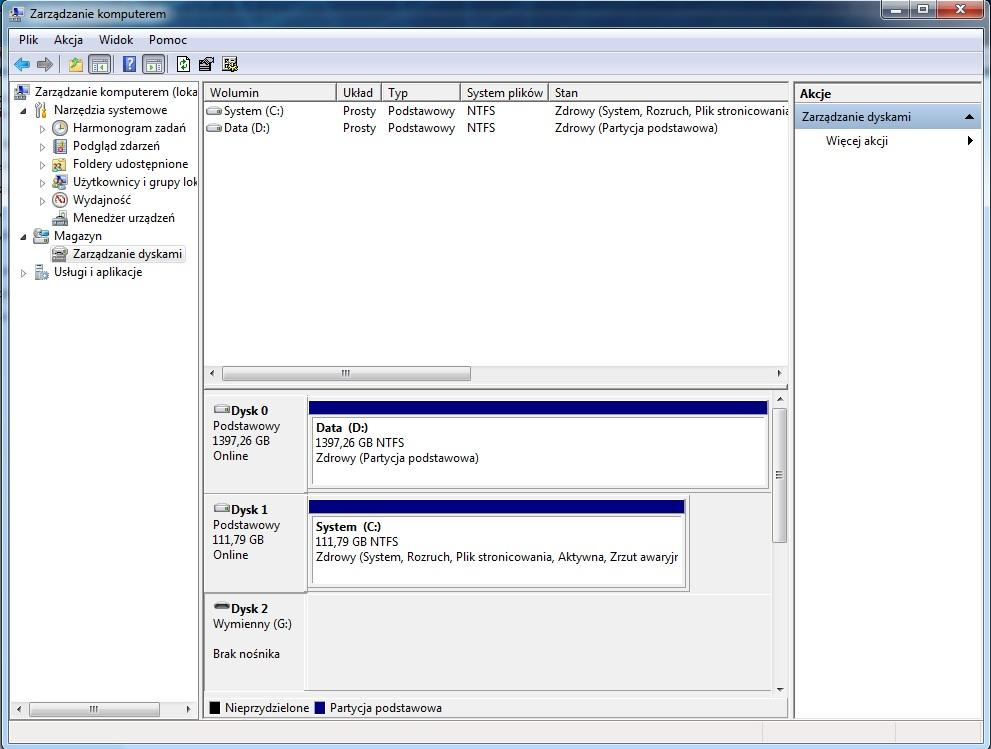Select Magazyn storage icon
The height and width of the screenshot is (749, 991).
pyautogui.click(x=41, y=236)
